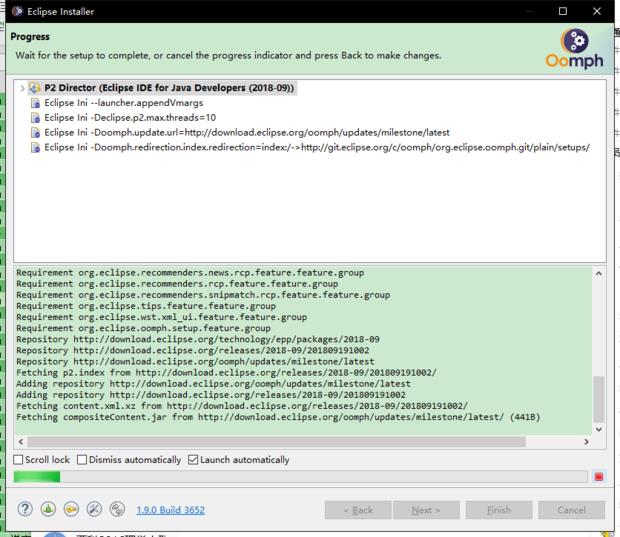Screen dimensions: 620x537
Task: Click the P2 Director task icon
Action: 36,88
